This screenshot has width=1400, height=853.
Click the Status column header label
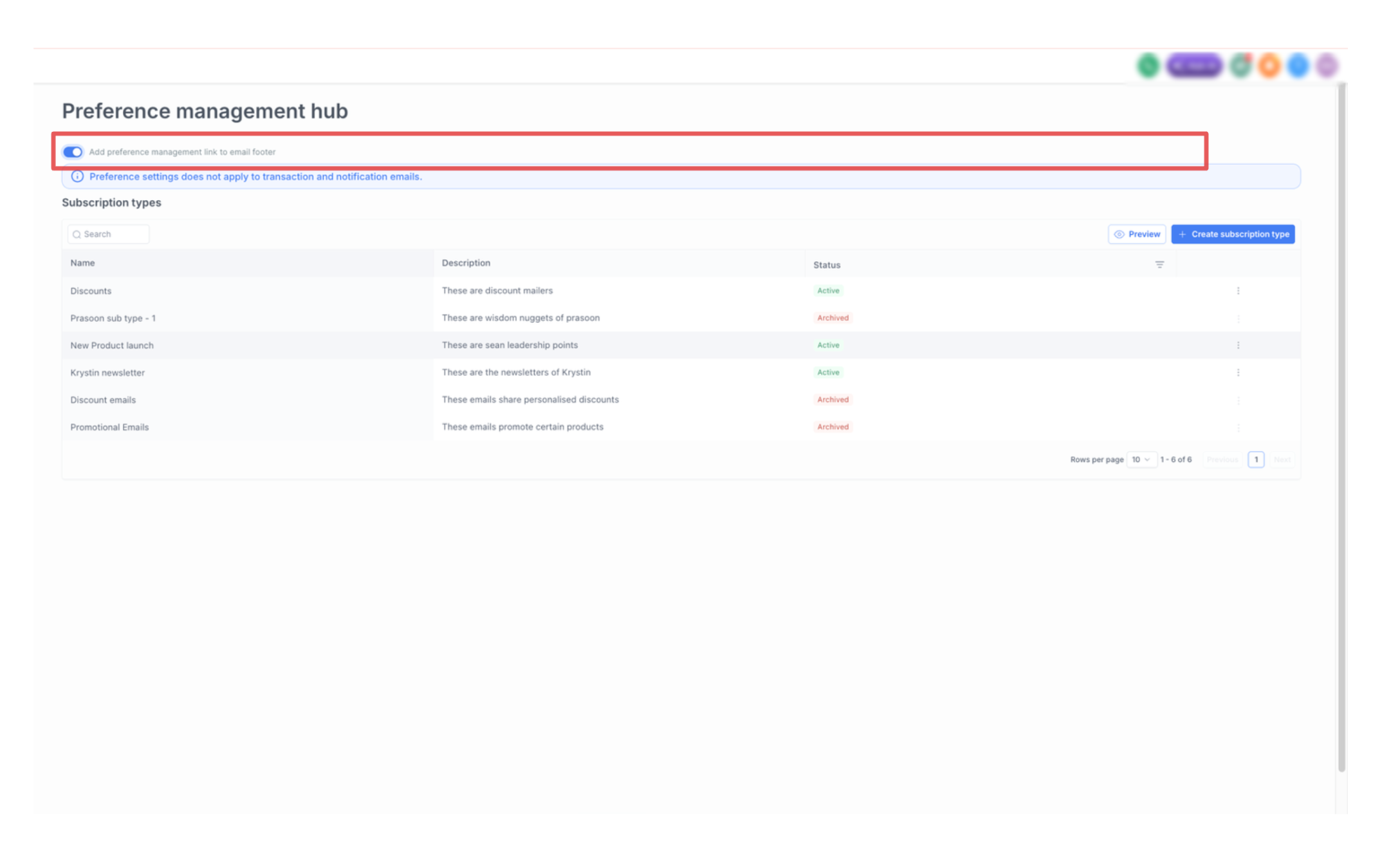[x=827, y=265]
